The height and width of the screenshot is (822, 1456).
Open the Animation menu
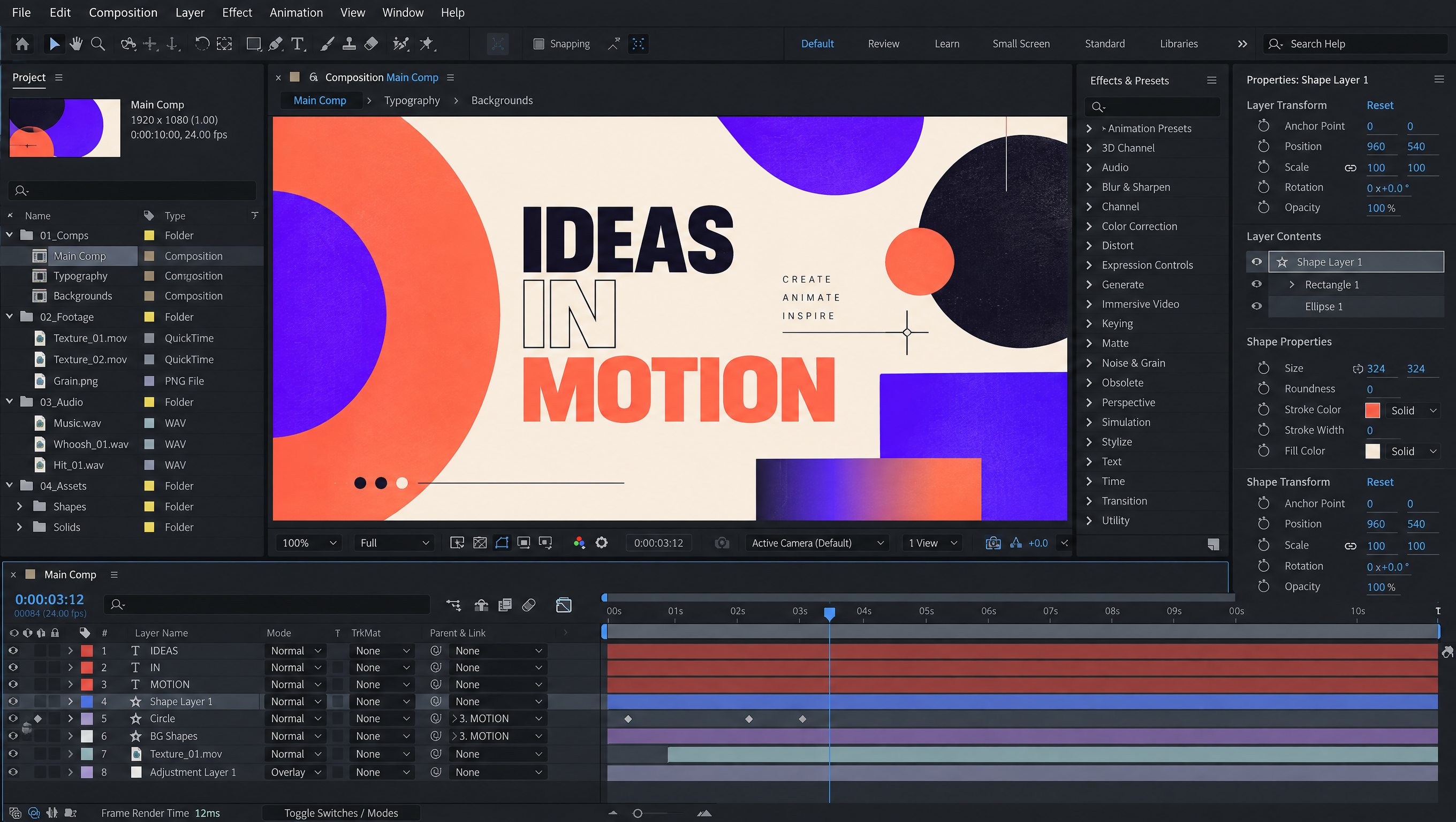pyautogui.click(x=296, y=12)
